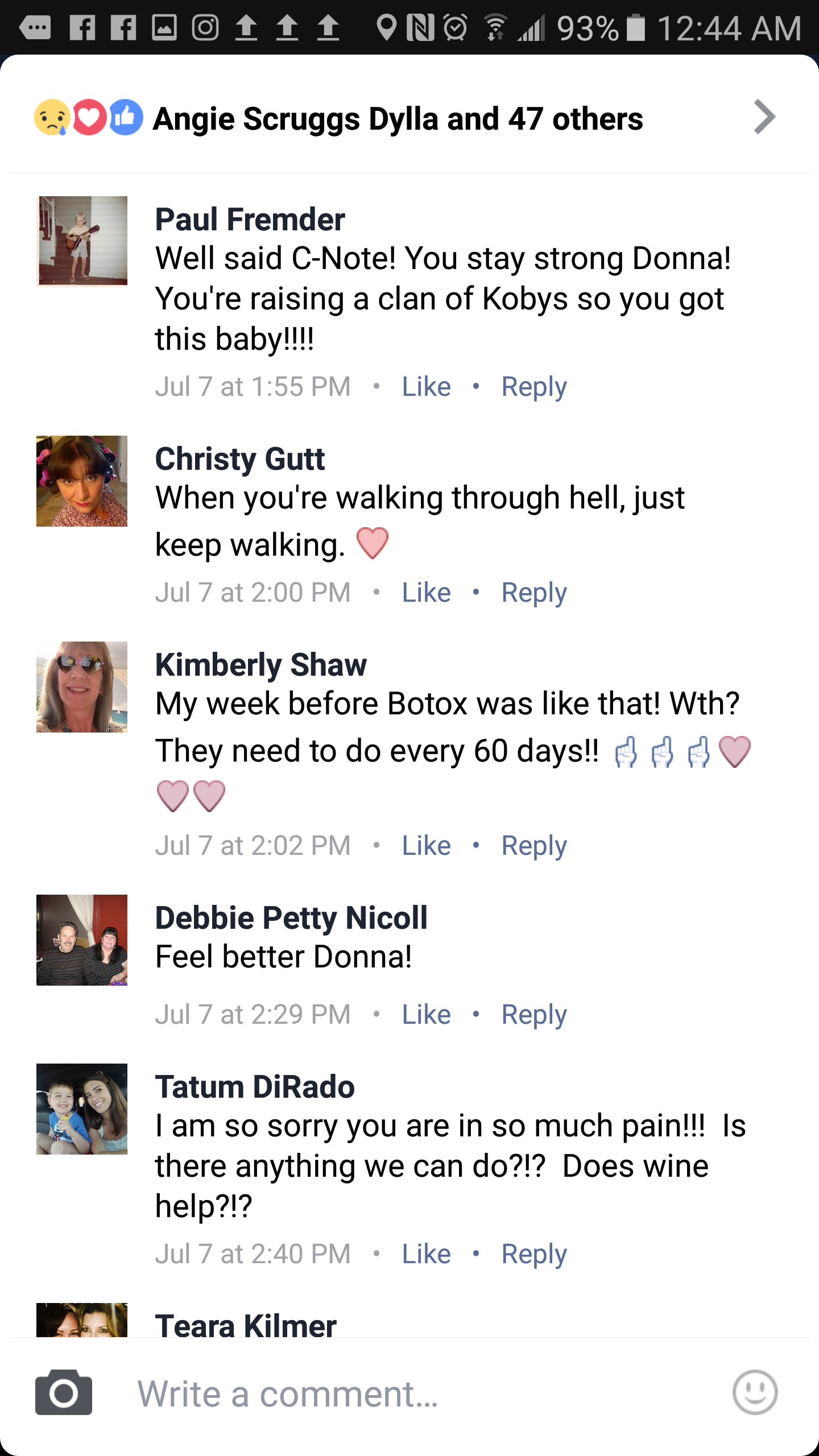The image size is (819, 1456).
Task: View Kimberly Shaw's profile photo
Action: click(x=82, y=687)
